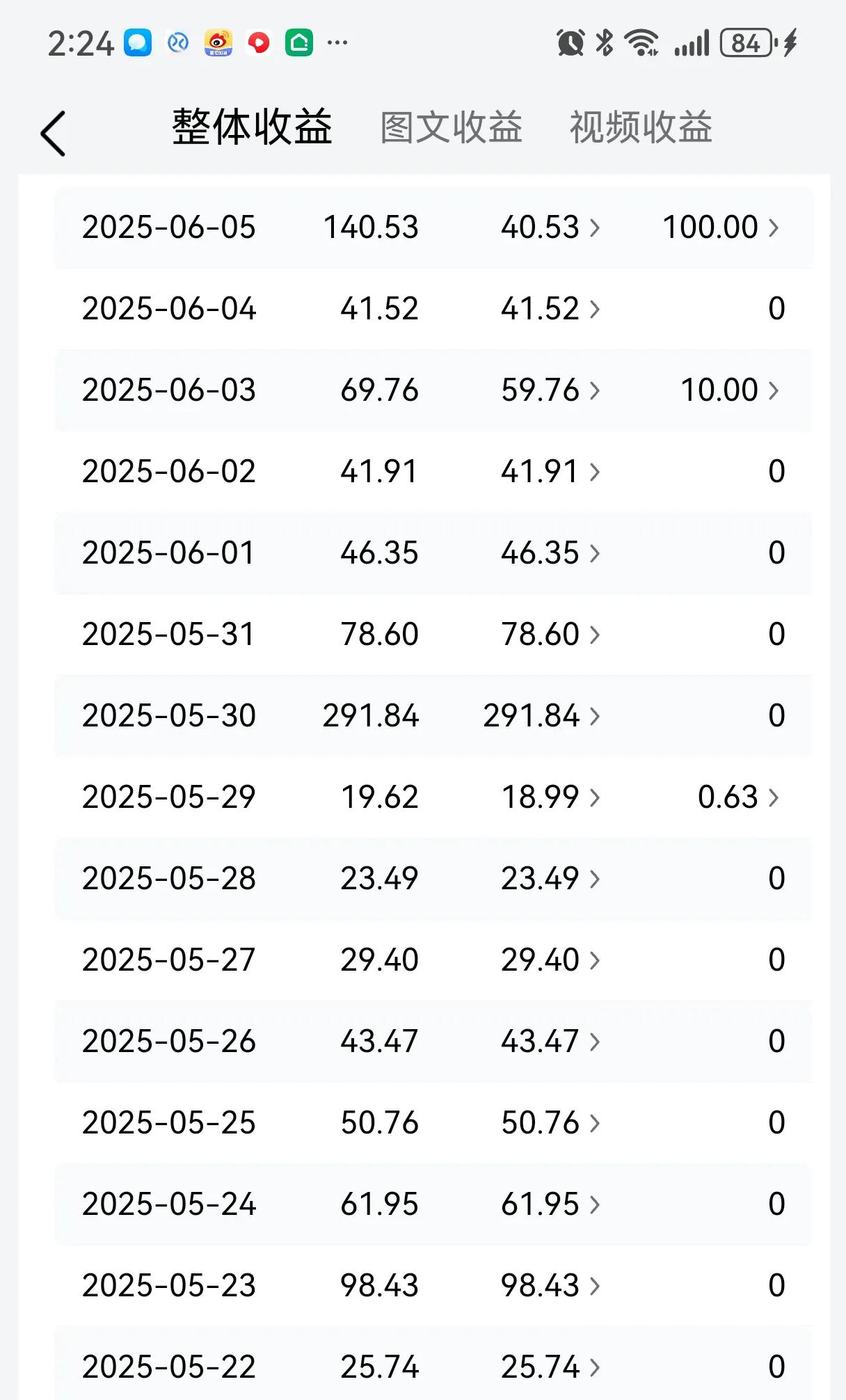Switch to the 视频收益 tab
The width and height of the screenshot is (846, 1400).
click(641, 127)
